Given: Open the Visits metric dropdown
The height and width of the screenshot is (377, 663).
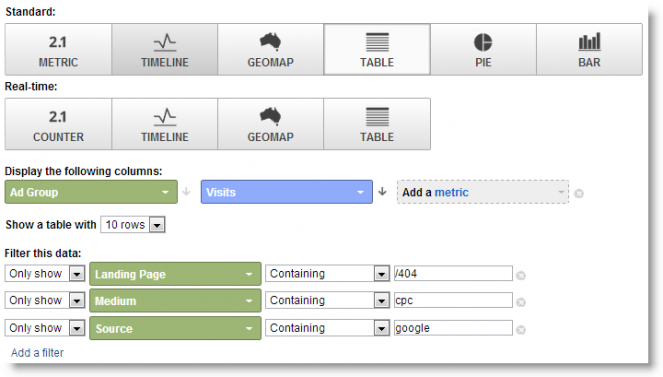Looking at the screenshot, I should (x=287, y=192).
